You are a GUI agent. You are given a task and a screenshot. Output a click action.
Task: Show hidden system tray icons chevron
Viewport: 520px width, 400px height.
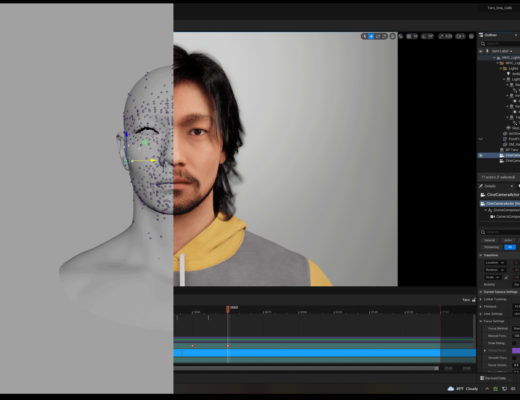pos(487,389)
